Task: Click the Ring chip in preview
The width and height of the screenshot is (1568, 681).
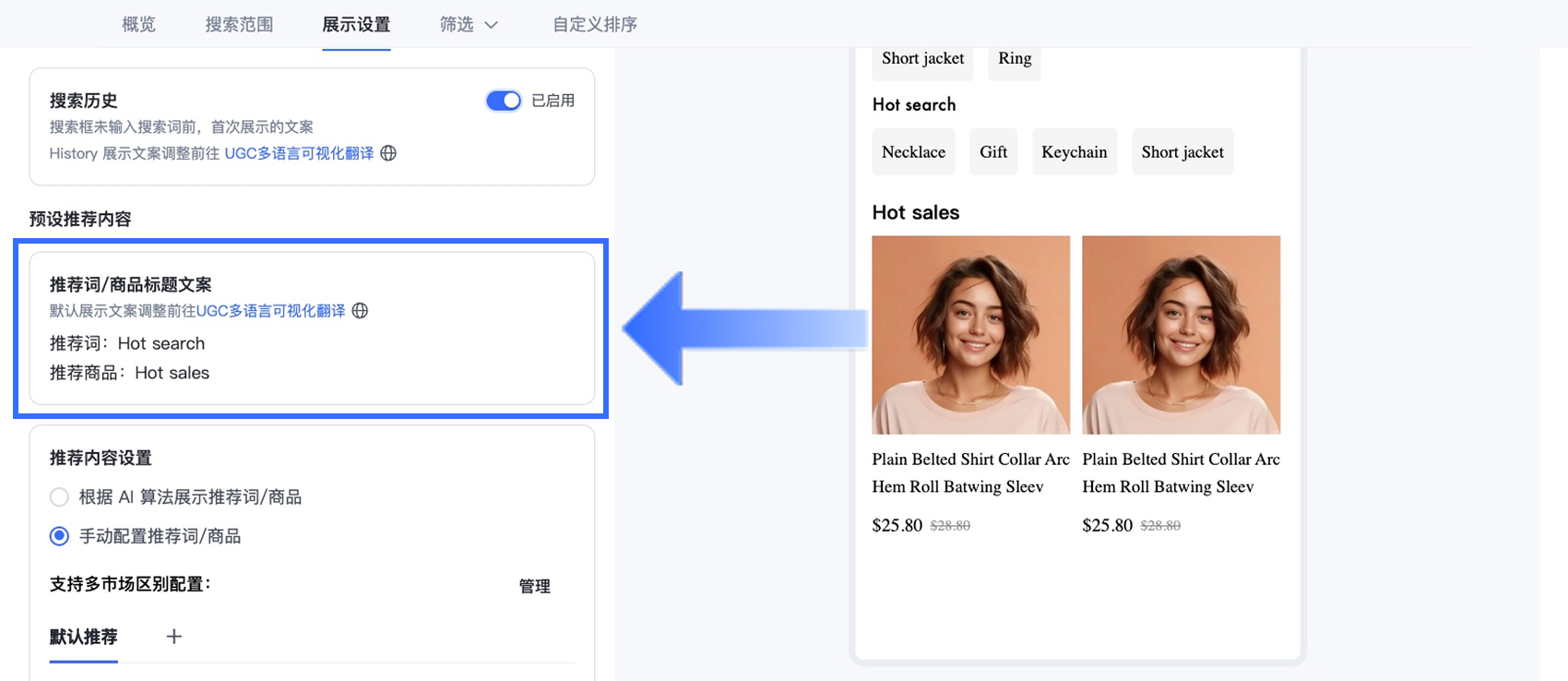Action: pos(1015,59)
